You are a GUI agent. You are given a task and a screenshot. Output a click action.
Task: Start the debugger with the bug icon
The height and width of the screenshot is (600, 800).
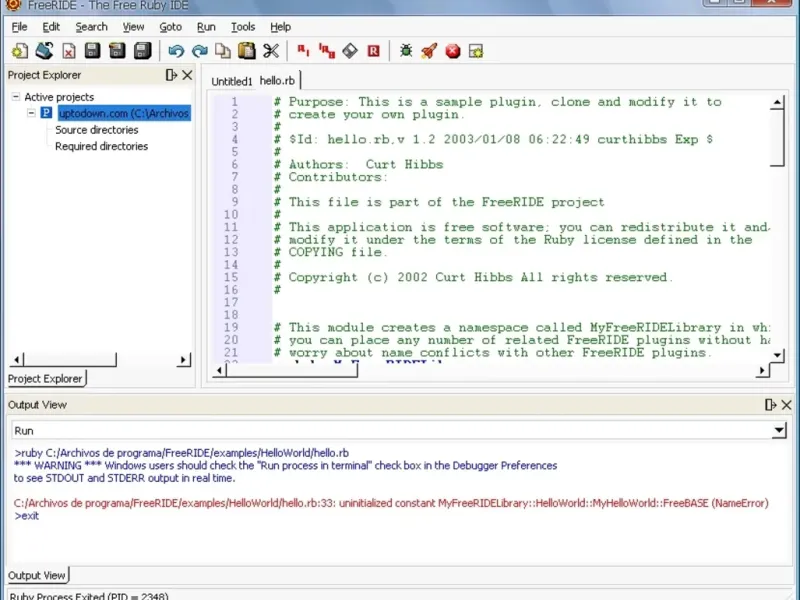[x=406, y=51]
